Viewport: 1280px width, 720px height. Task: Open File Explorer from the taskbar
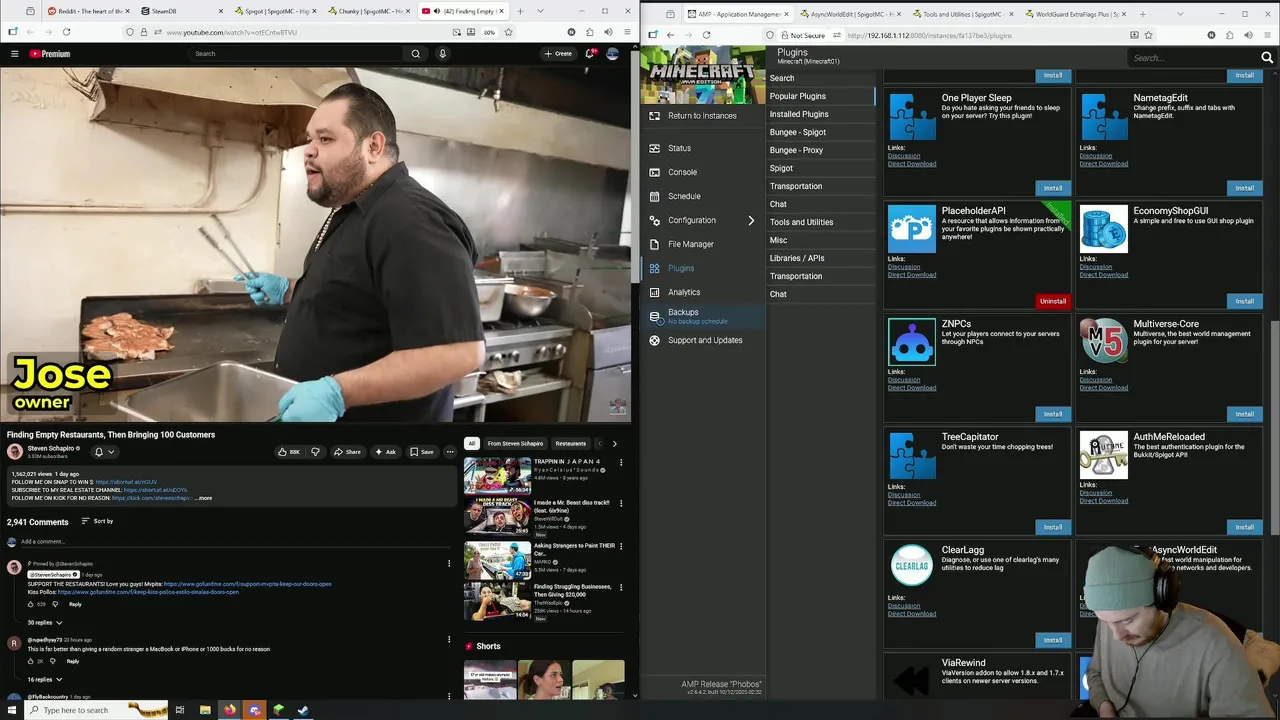[205, 710]
